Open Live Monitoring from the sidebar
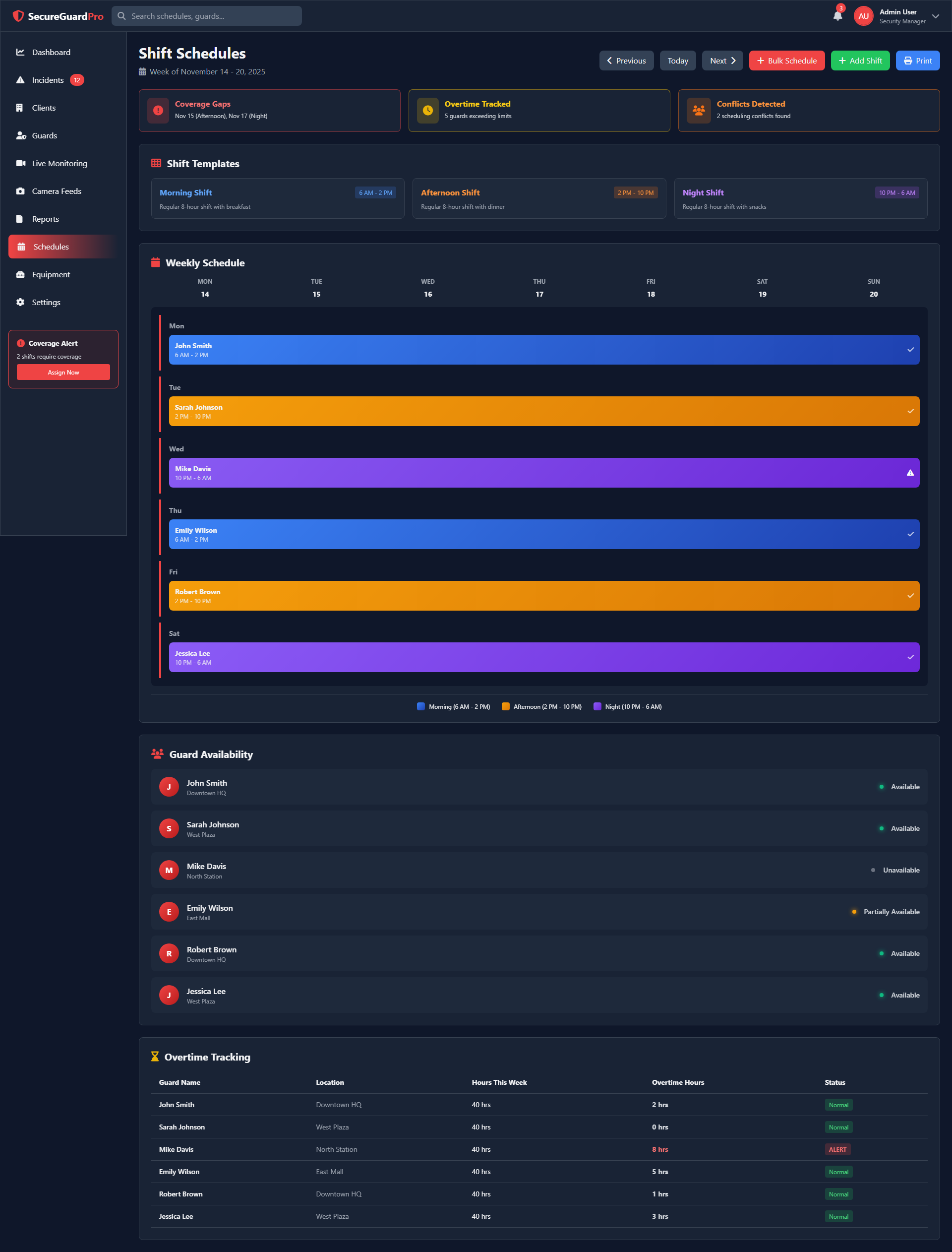Image resolution: width=952 pixels, height=1252 pixels. coord(59,163)
